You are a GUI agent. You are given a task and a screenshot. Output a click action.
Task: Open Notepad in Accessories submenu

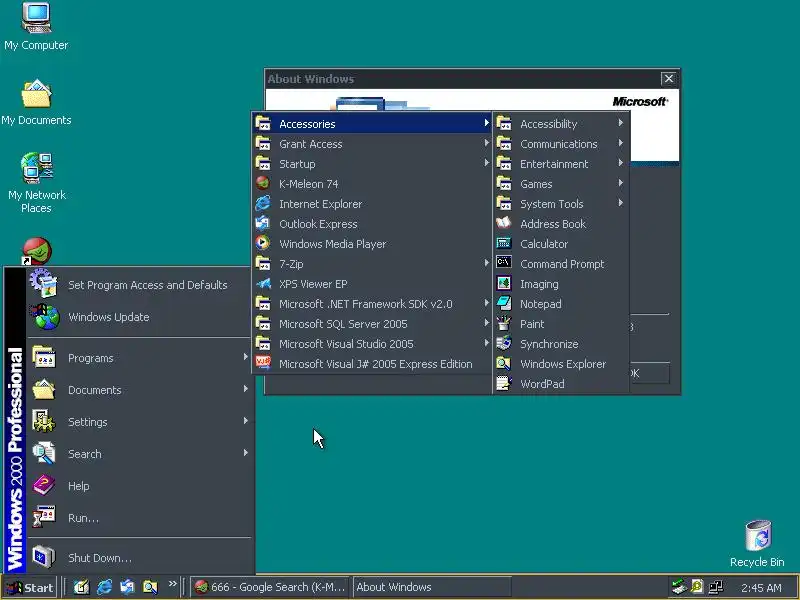tap(560, 304)
